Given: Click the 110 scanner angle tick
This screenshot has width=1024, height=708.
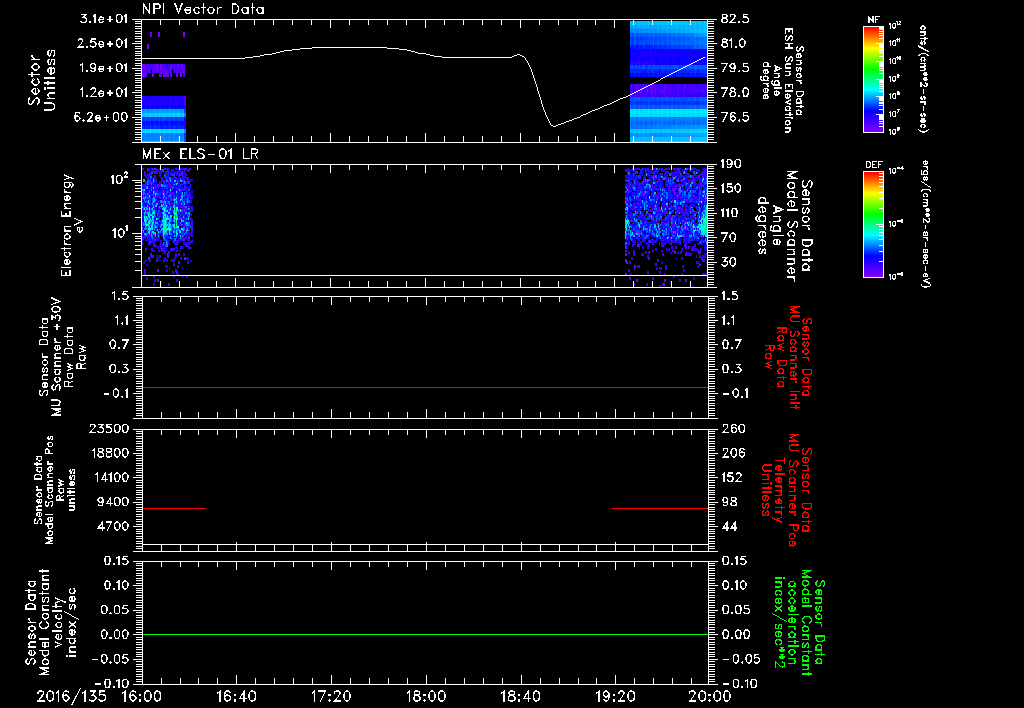Looking at the screenshot, I should pyautogui.click(x=731, y=213).
